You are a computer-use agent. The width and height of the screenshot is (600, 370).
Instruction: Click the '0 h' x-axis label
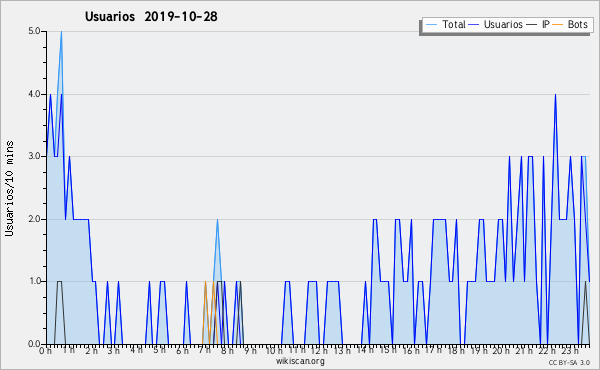tap(46, 351)
